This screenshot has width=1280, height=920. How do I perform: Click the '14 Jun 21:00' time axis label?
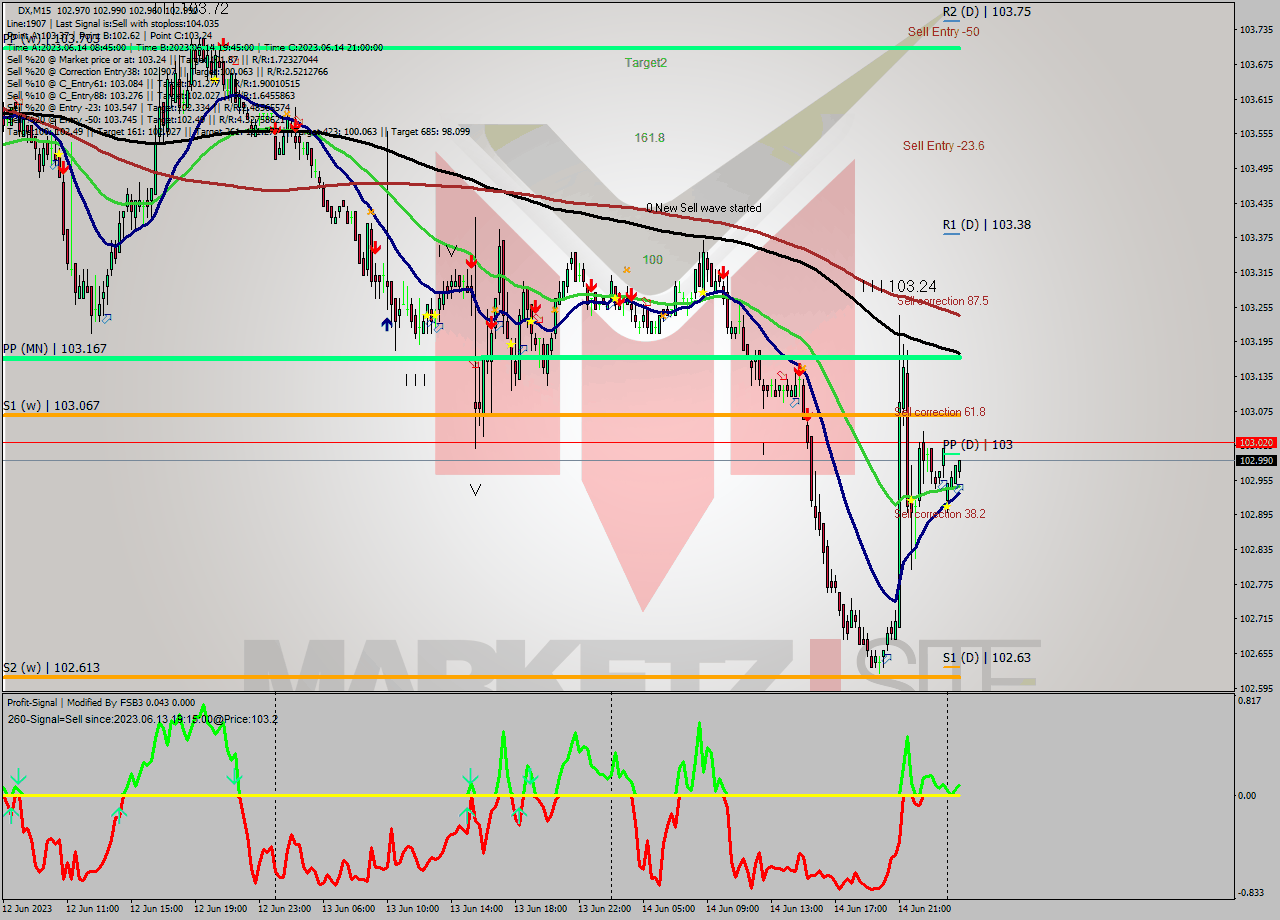pos(925,909)
